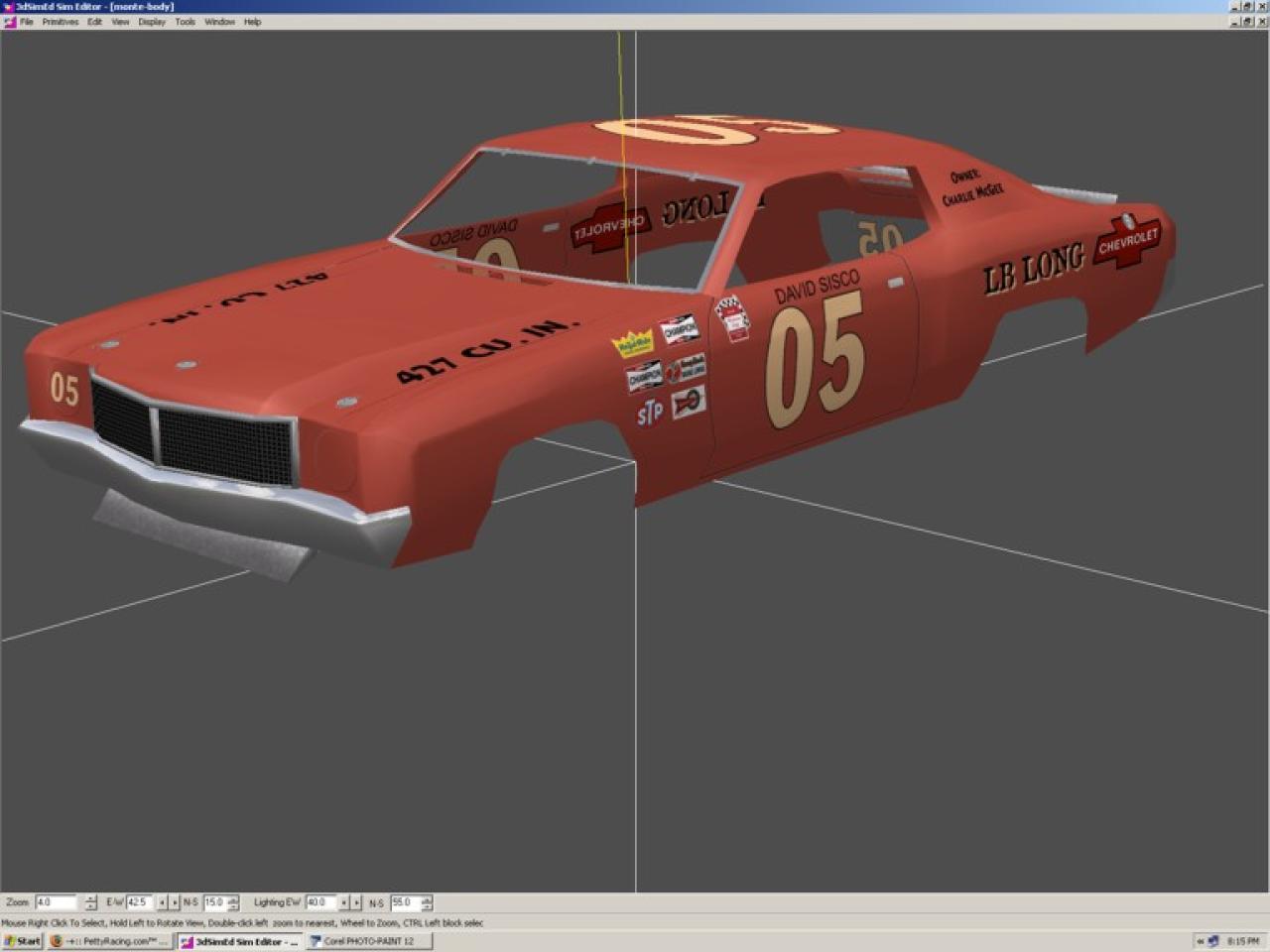Click the N-S rotation value field
The width and height of the screenshot is (1270, 952).
(x=214, y=902)
